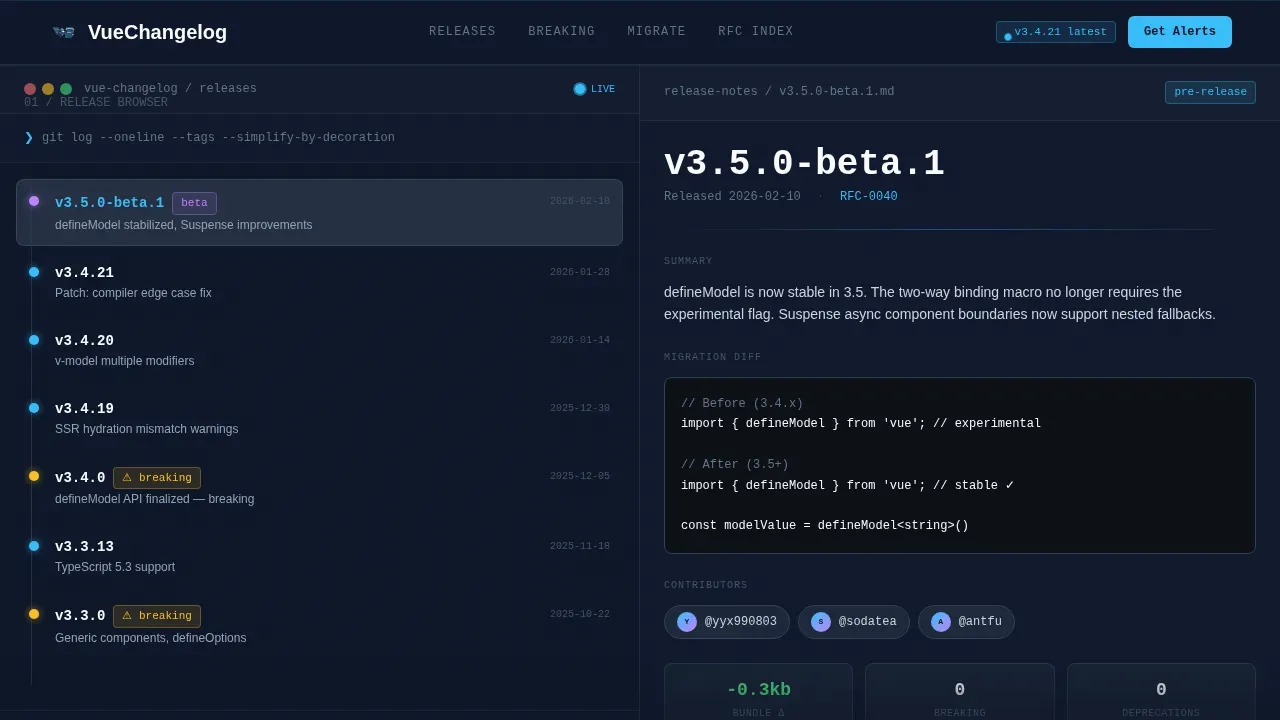The width and height of the screenshot is (1280, 720).
Task: Click "SSR hydration mismatch warnings" text
Action: 147,429
